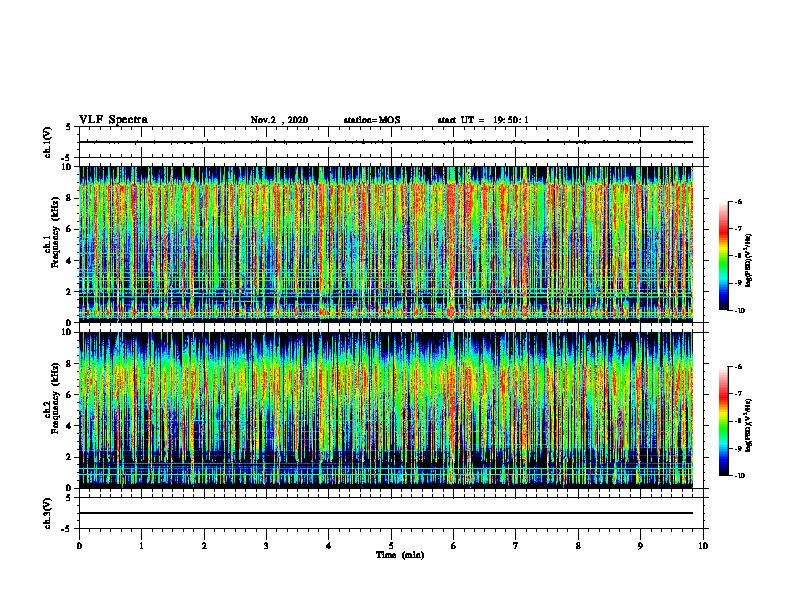Click the ch.2 spectrogram plot
The width and height of the screenshot is (792, 612).
[386, 410]
